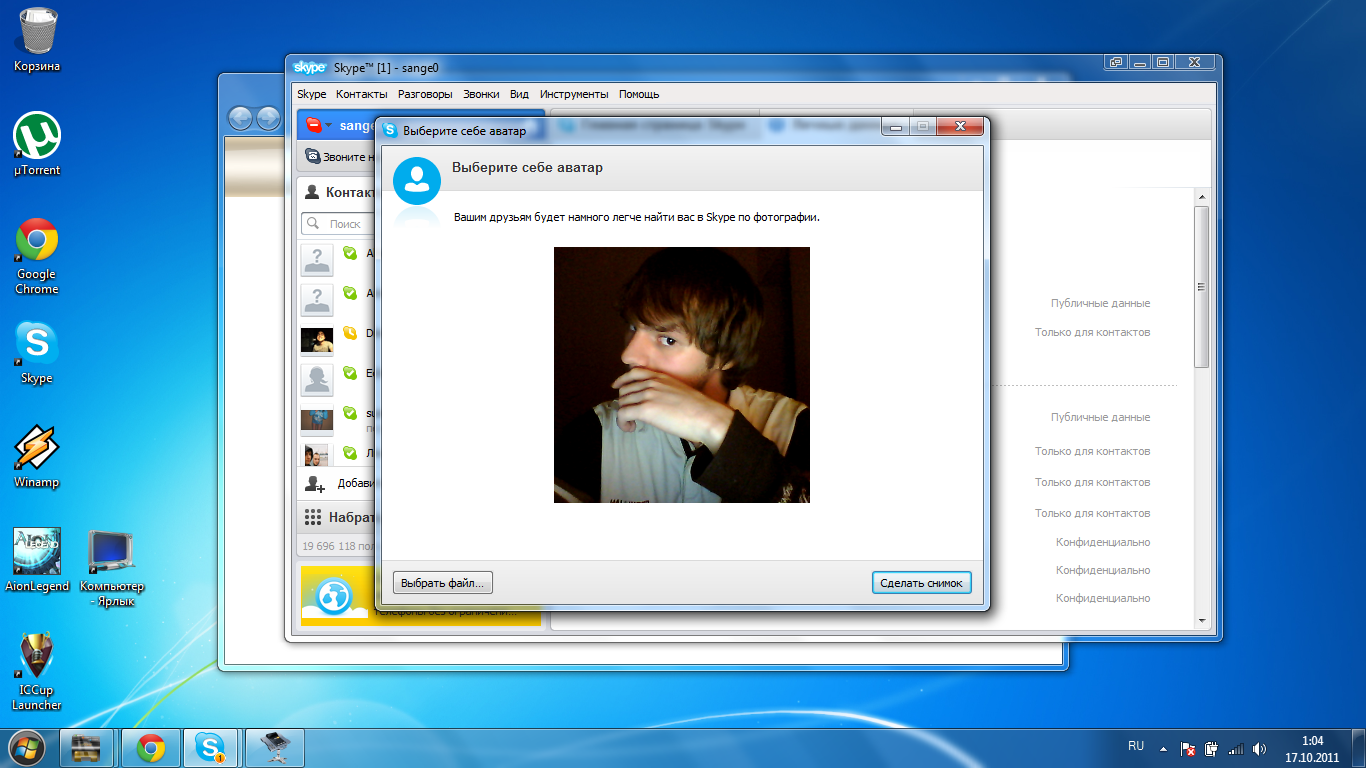Open the network signal tray icon
This screenshot has width=1366, height=768.
pyautogui.click(x=1236, y=748)
